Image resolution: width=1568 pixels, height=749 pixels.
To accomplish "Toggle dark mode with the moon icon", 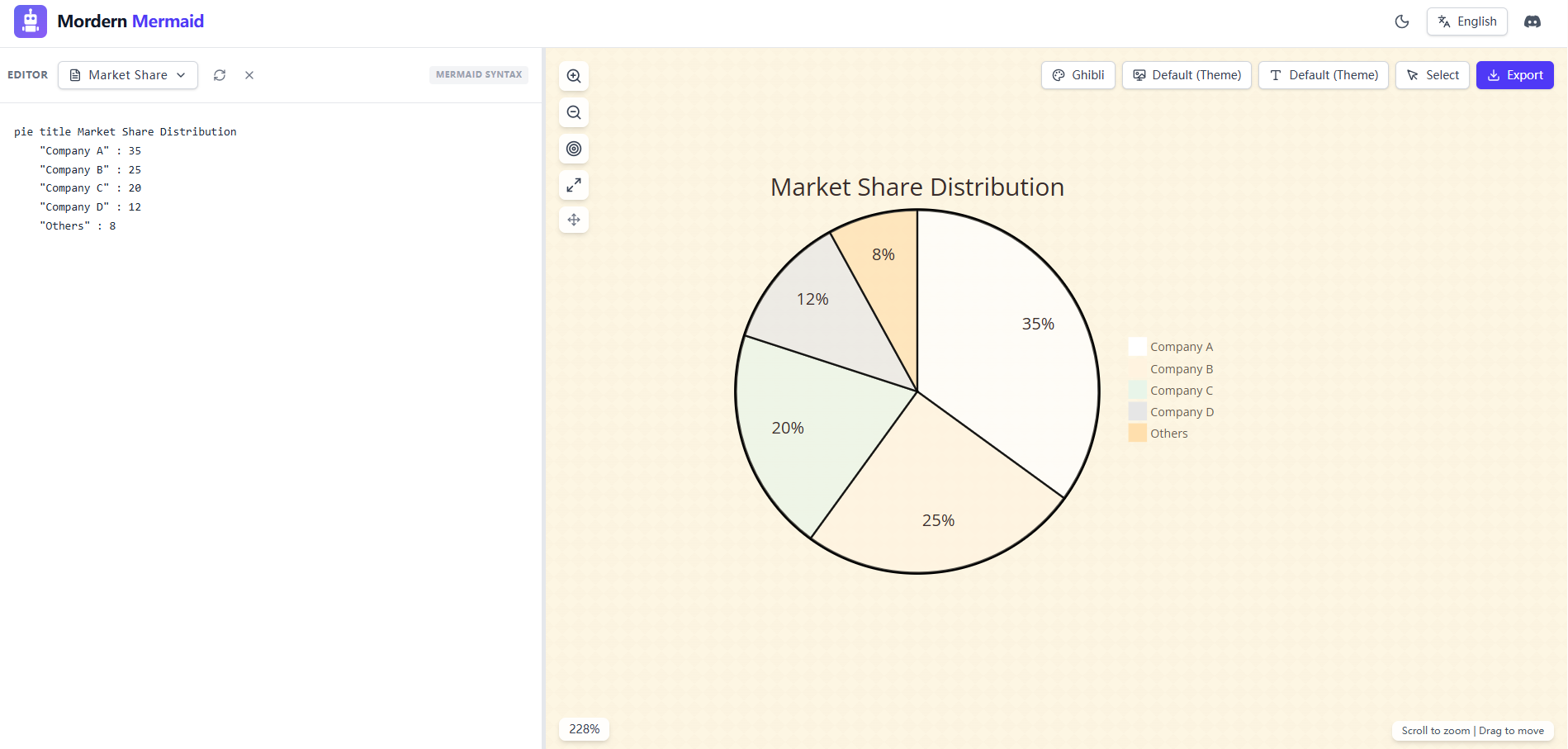I will coord(1401,21).
